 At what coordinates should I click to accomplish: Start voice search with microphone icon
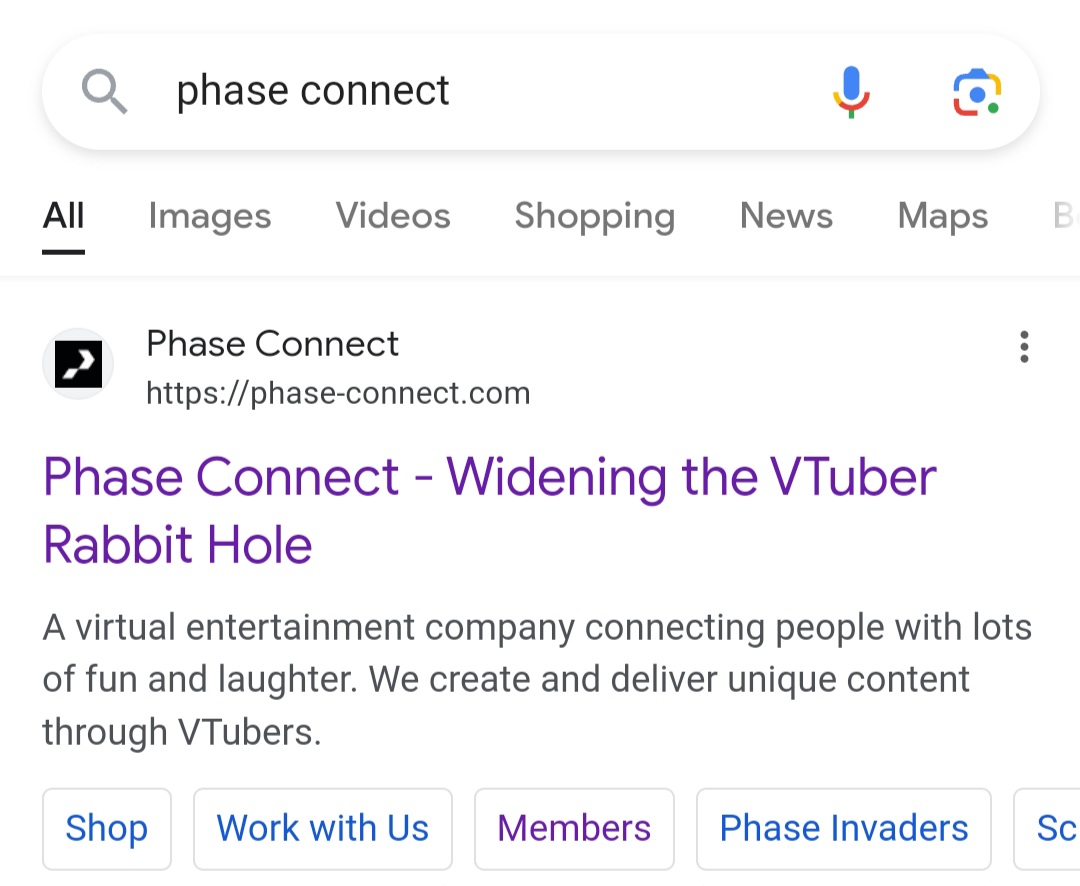click(851, 92)
